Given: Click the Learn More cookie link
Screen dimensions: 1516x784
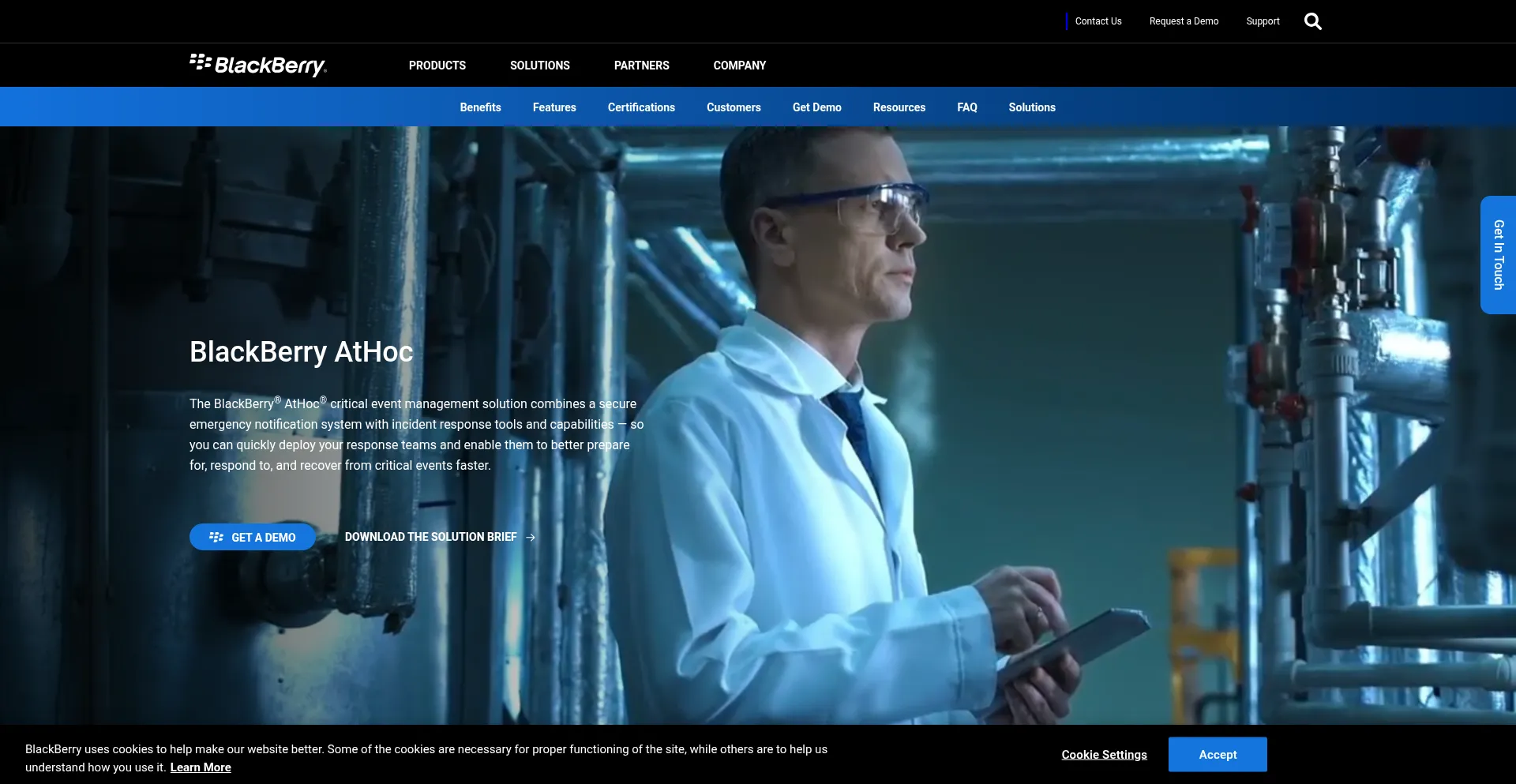Looking at the screenshot, I should click(201, 767).
